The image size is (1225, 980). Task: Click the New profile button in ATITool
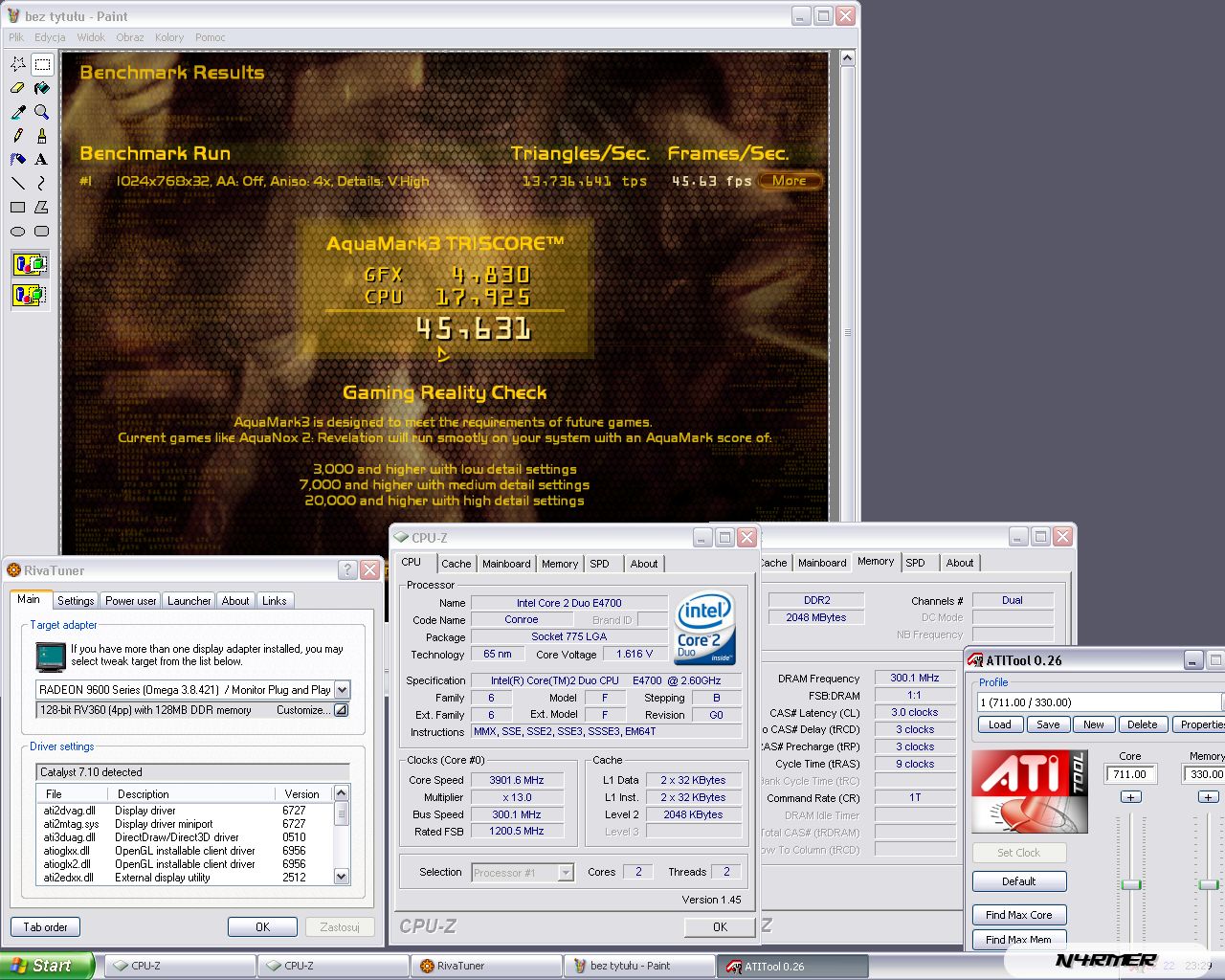pyautogui.click(x=1094, y=724)
